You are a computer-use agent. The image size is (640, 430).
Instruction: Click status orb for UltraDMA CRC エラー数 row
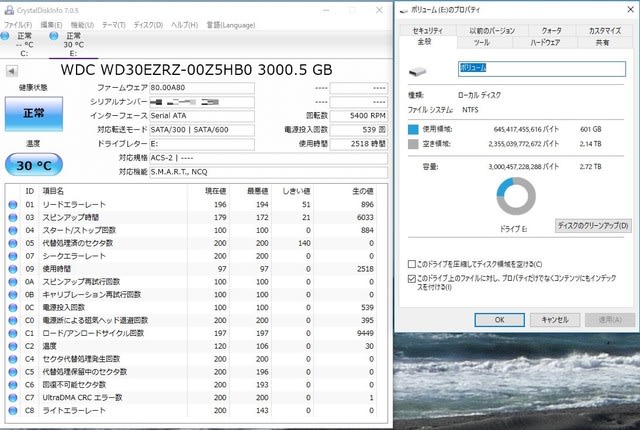click(13, 398)
